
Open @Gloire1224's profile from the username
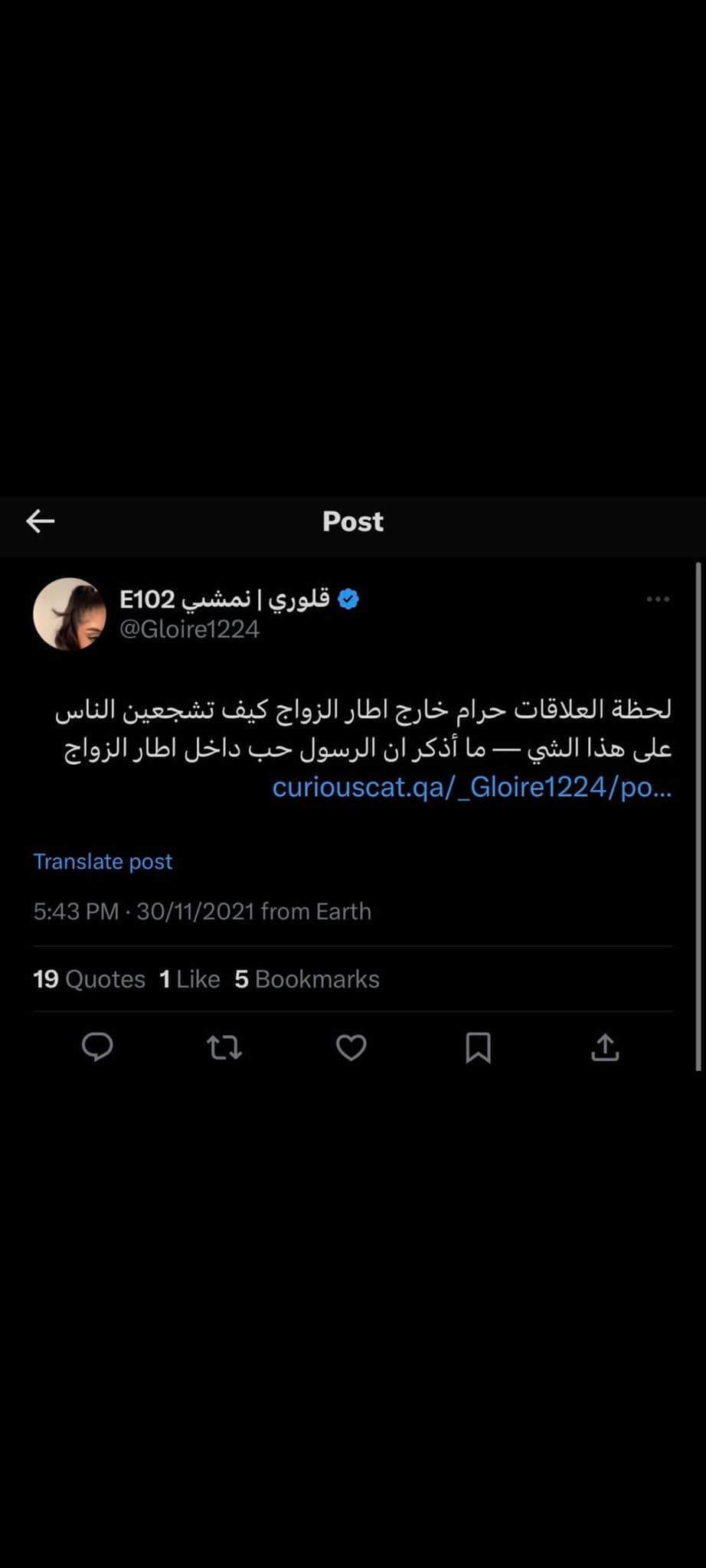coord(191,629)
